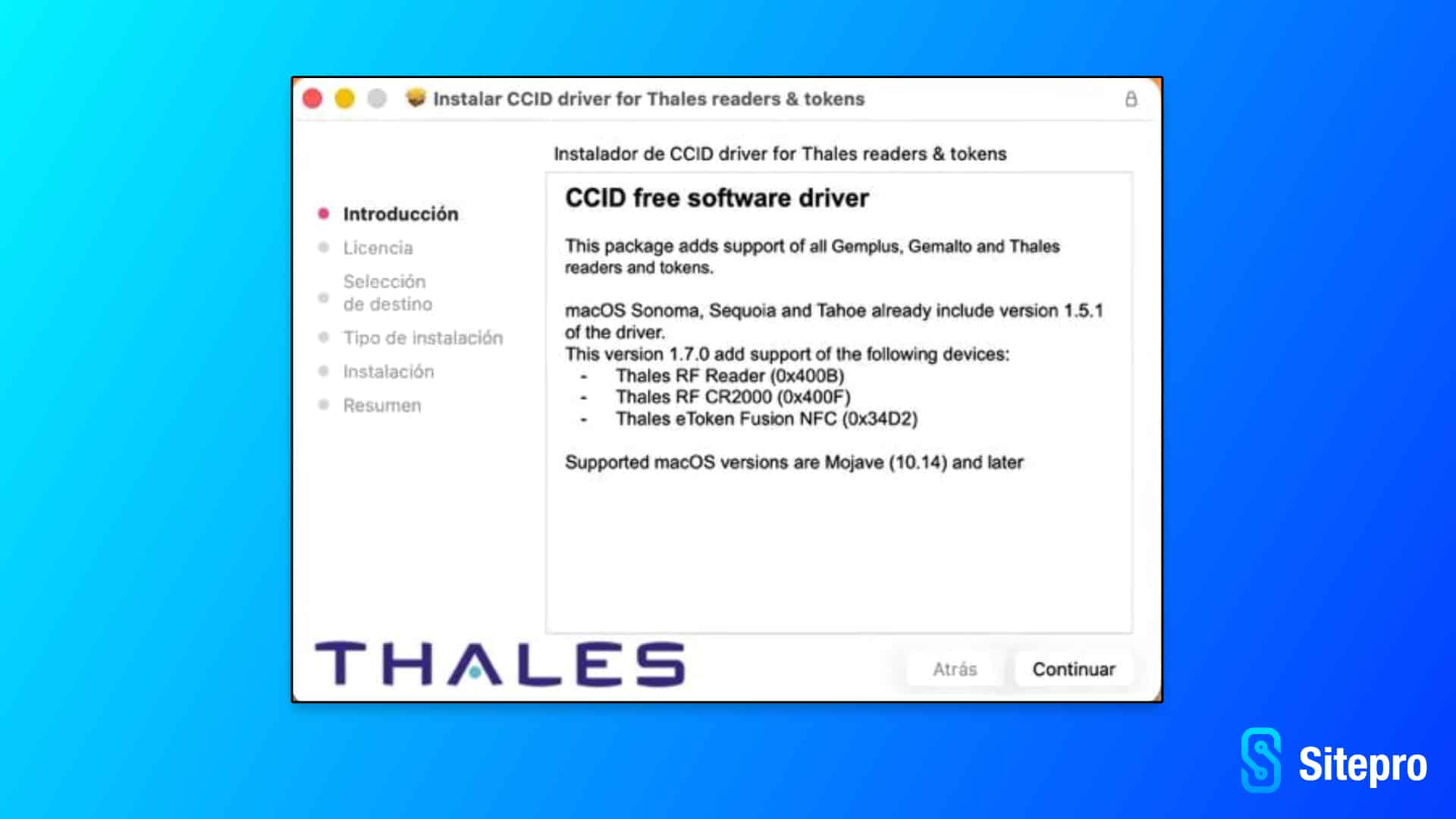Select the Introducción step in sidebar
This screenshot has height=819, width=1456.
tap(400, 214)
